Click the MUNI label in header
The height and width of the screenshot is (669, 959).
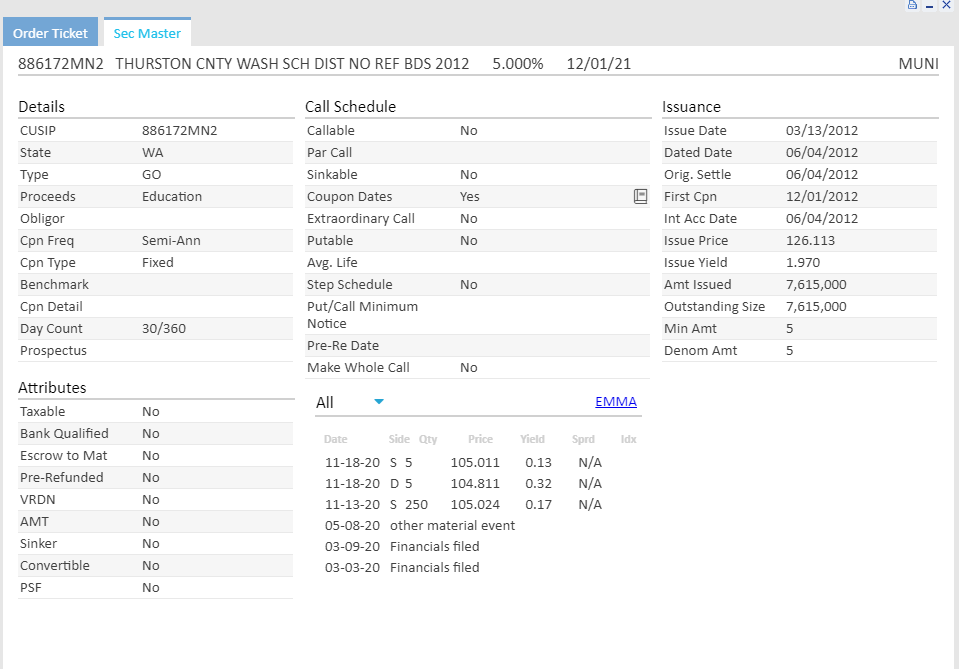click(919, 64)
